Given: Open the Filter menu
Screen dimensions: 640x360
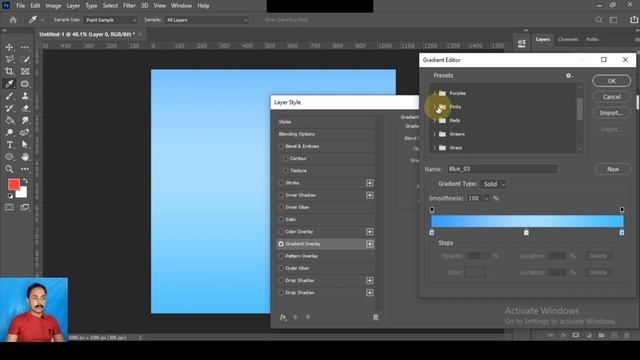Looking at the screenshot, I should 129,6.
